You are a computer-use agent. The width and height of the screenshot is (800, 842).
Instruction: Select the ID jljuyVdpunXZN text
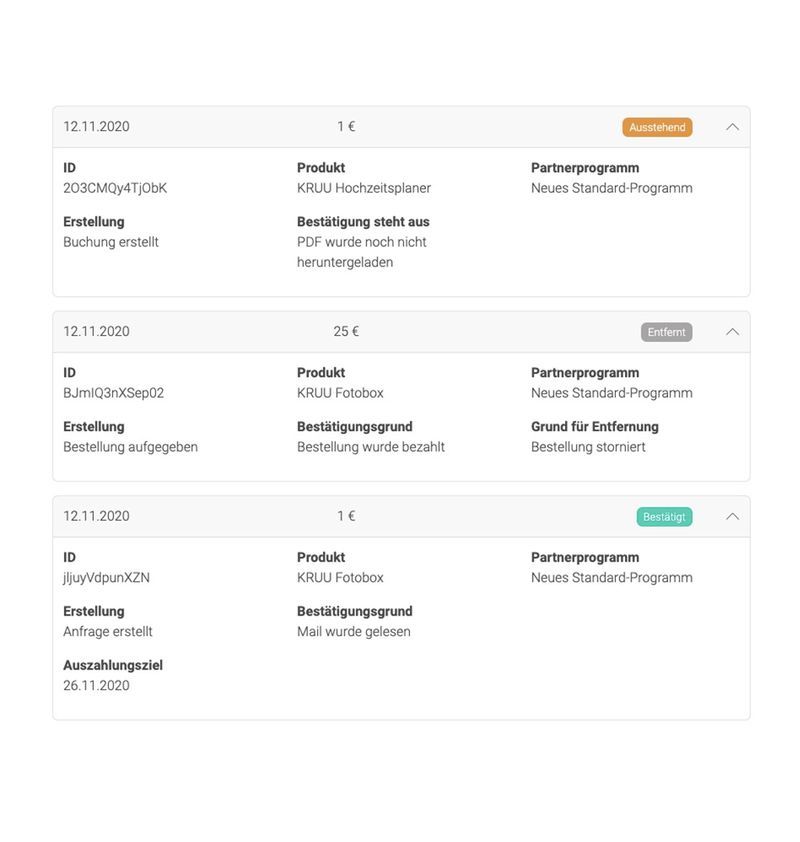106,578
